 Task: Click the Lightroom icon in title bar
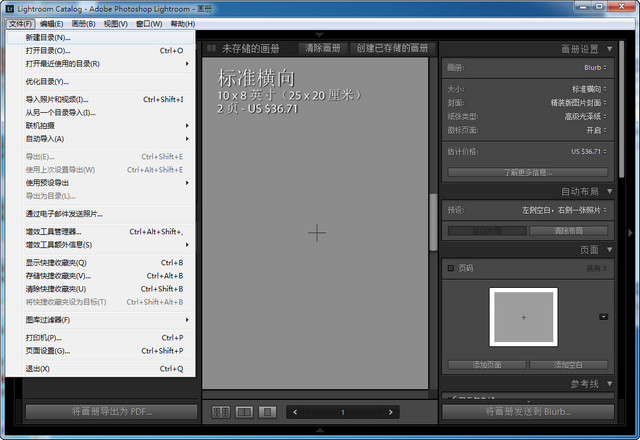9,8
